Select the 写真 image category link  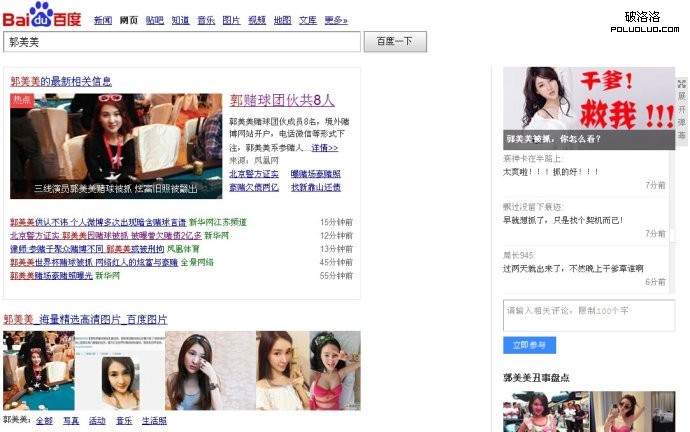(x=71, y=421)
